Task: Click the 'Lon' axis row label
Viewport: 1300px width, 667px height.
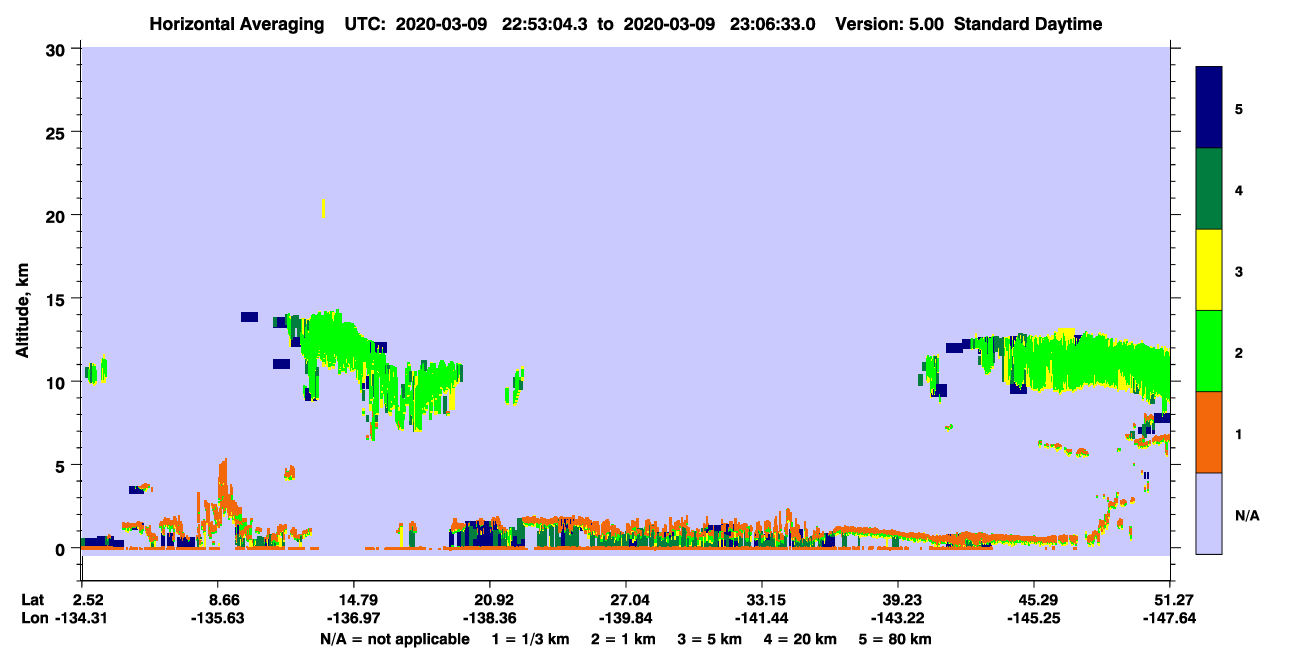Action: (x=33, y=618)
